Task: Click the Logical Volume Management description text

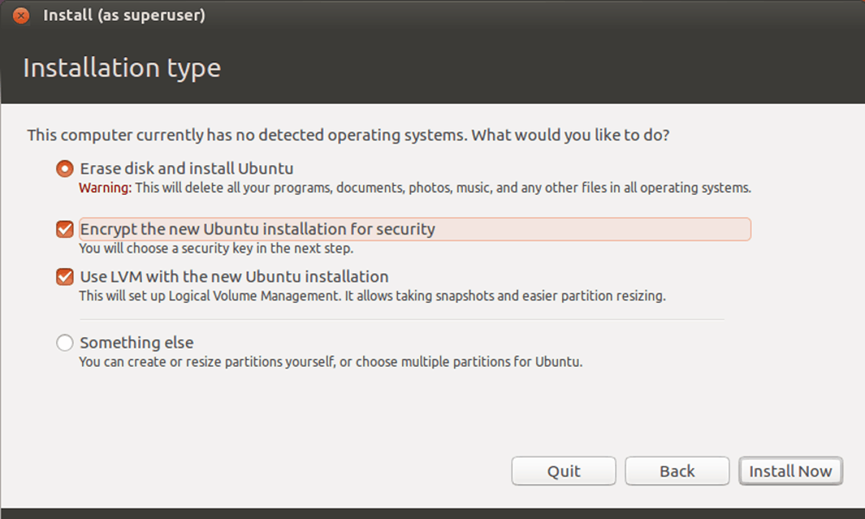Action: [372, 296]
